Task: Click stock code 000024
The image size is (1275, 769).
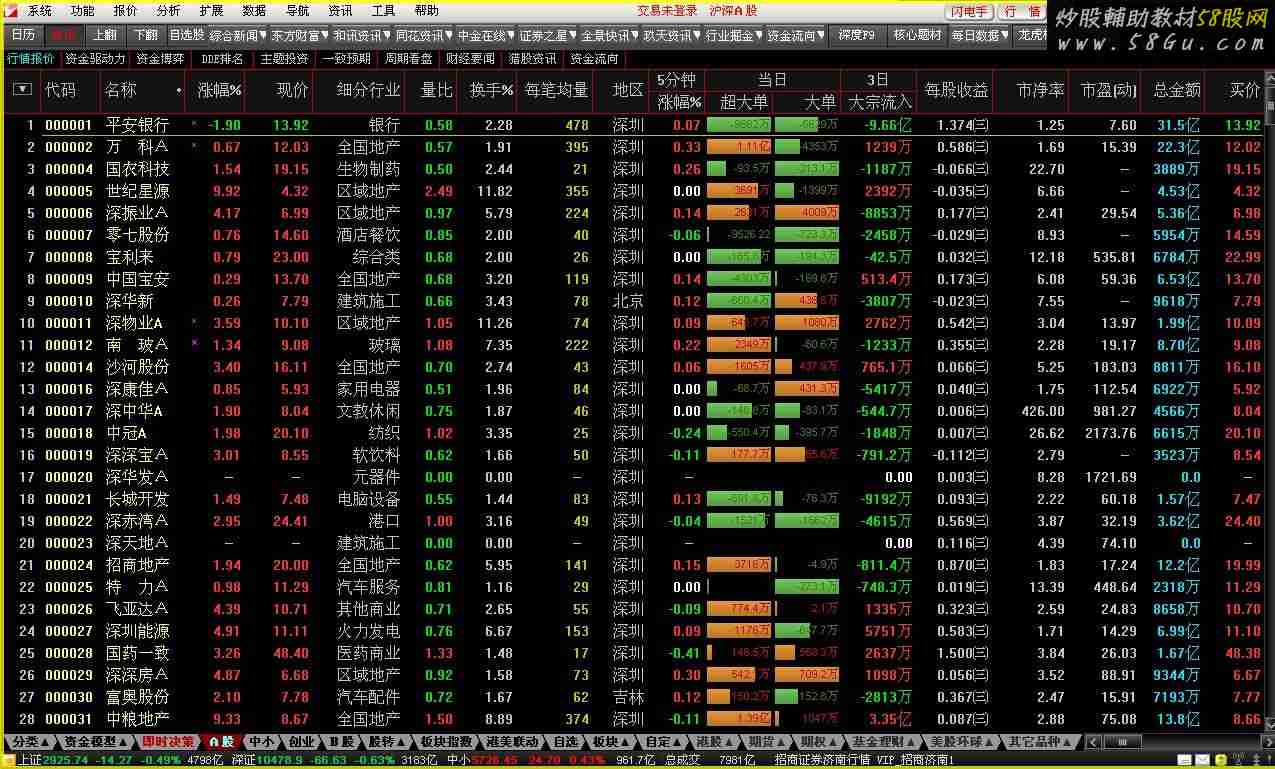Action: (x=69, y=565)
